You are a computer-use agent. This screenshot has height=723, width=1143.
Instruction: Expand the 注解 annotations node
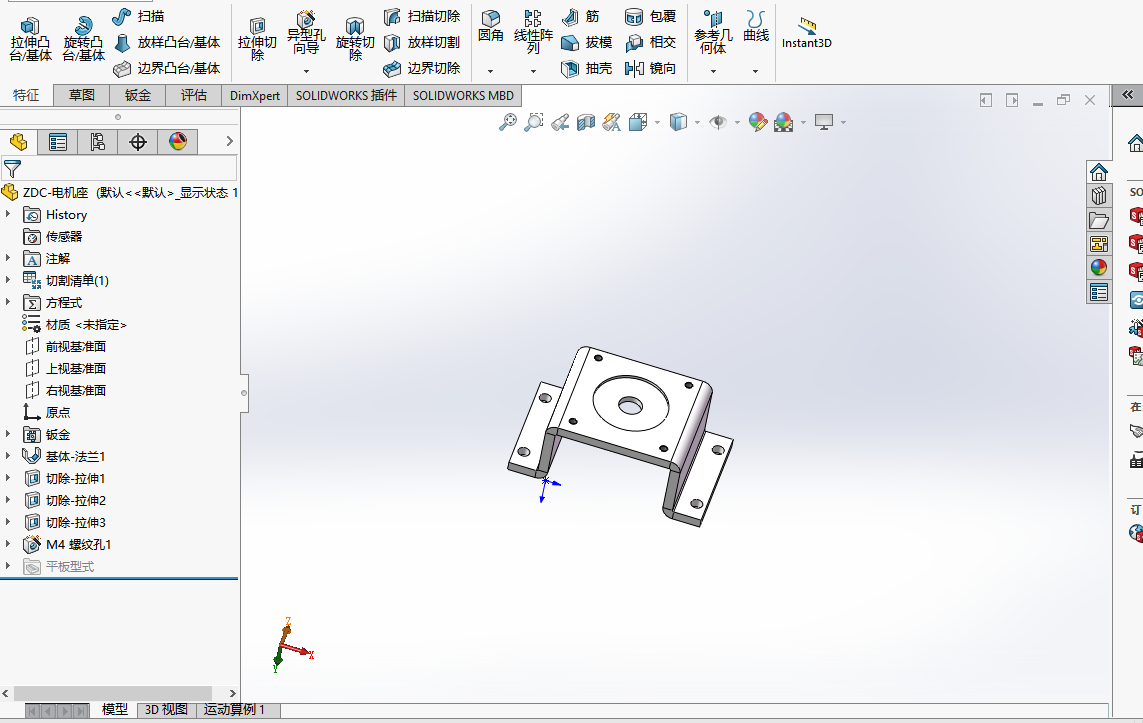pos(8,258)
